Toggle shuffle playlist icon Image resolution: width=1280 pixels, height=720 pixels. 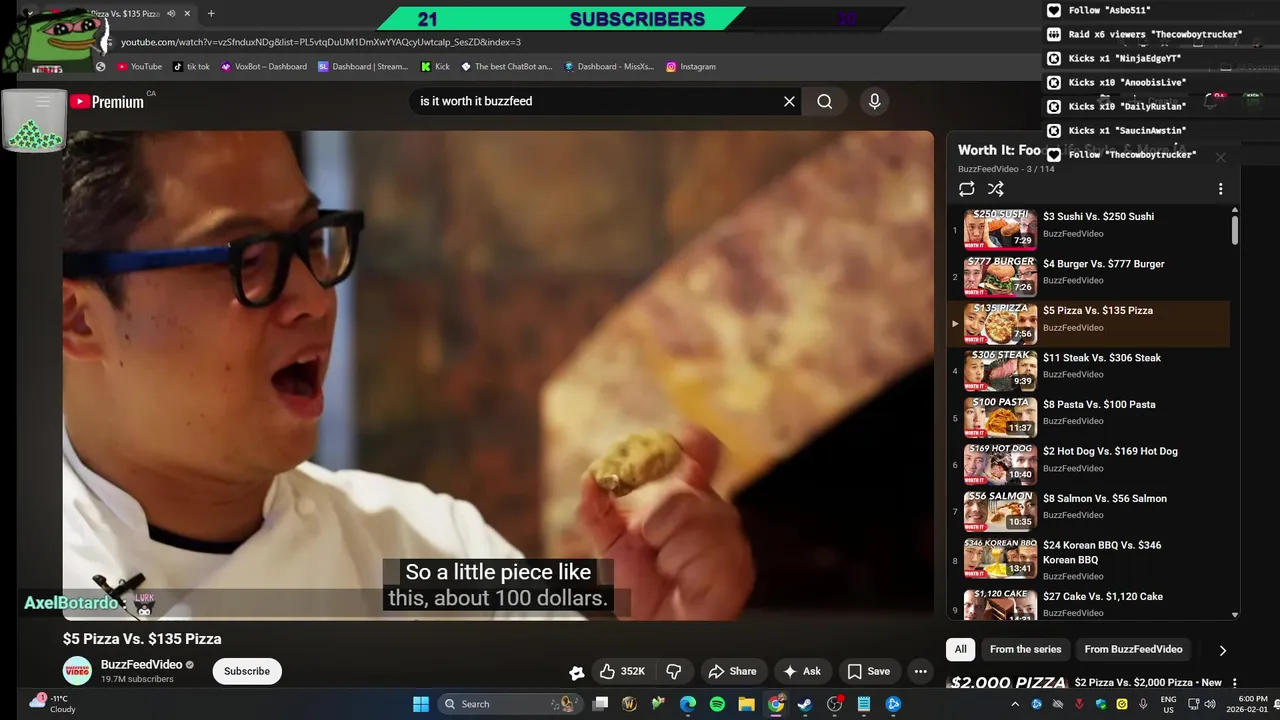(995, 189)
